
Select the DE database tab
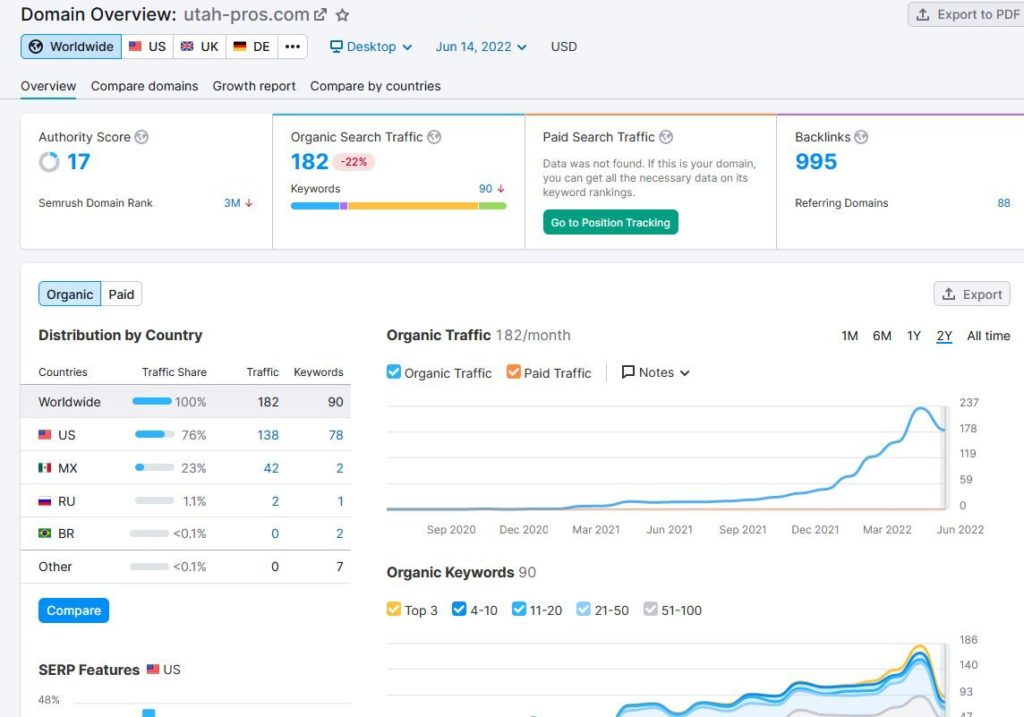pos(252,46)
